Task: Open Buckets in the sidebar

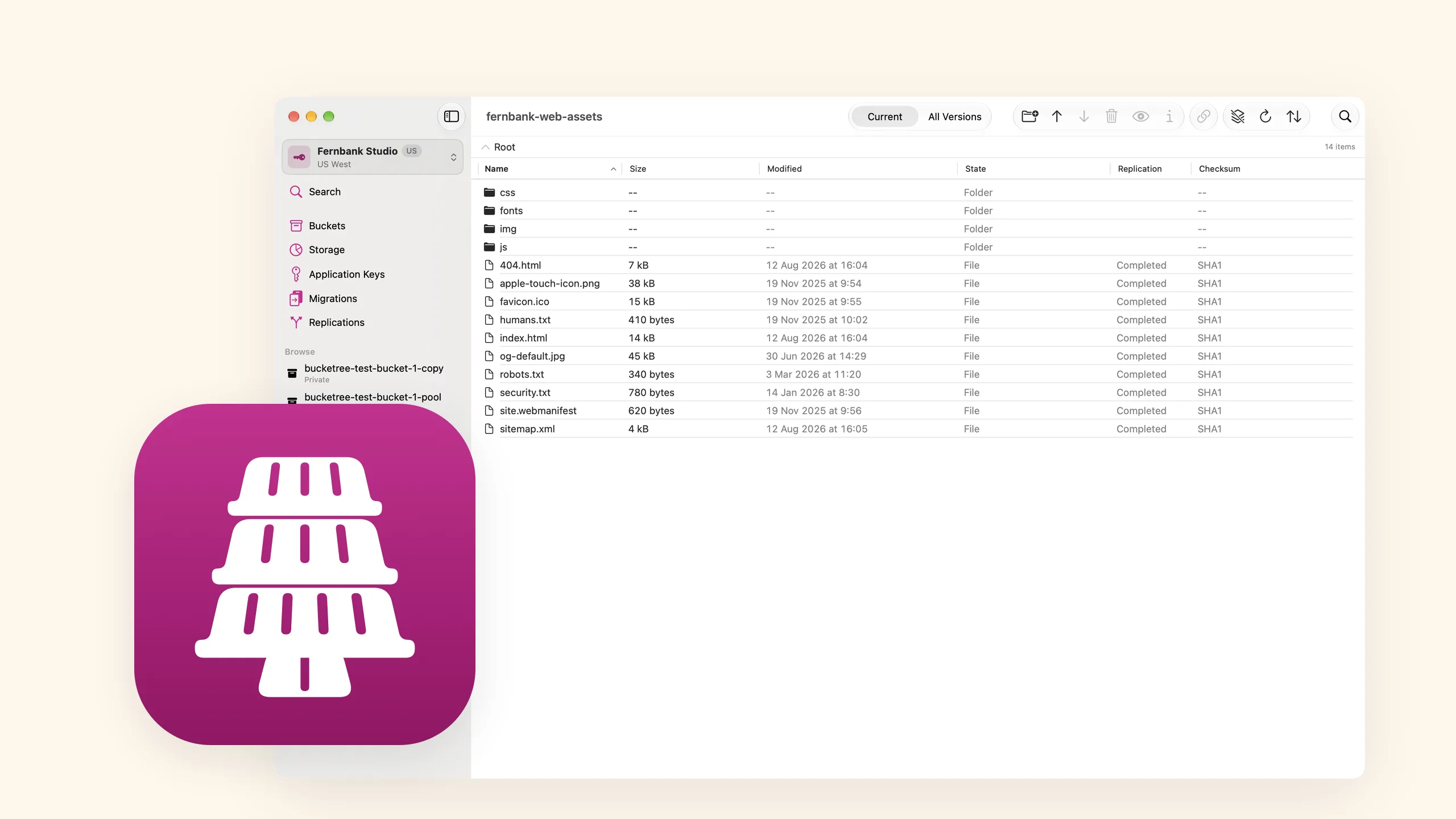Action: pyautogui.click(x=373, y=226)
